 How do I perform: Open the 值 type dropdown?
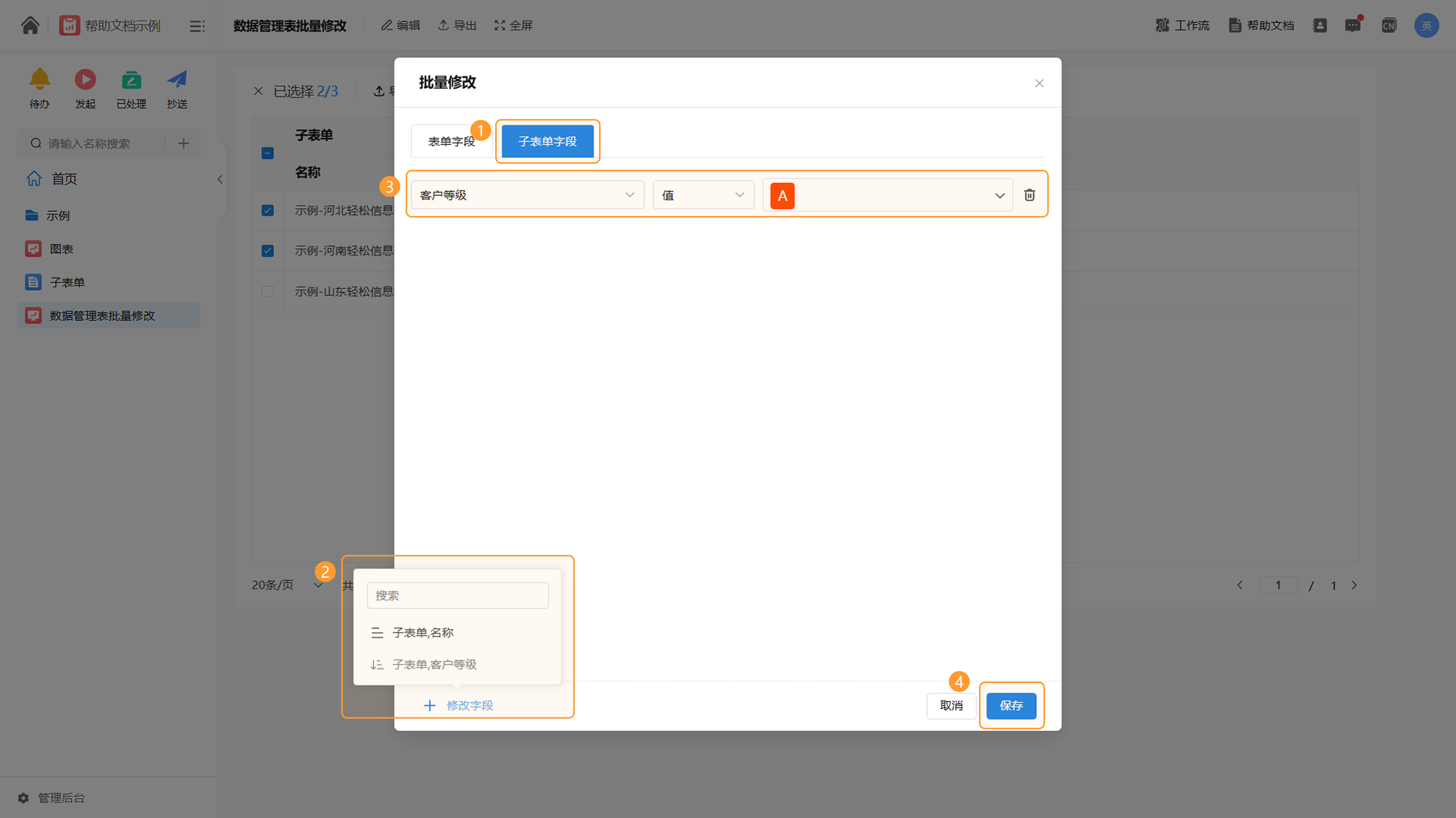703,195
